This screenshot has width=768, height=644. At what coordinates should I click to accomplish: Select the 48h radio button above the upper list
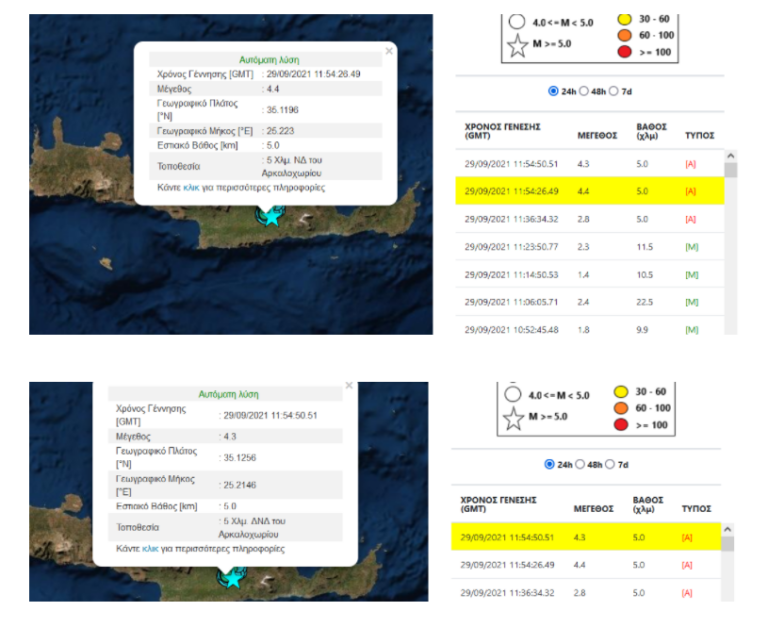pyautogui.click(x=584, y=91)
